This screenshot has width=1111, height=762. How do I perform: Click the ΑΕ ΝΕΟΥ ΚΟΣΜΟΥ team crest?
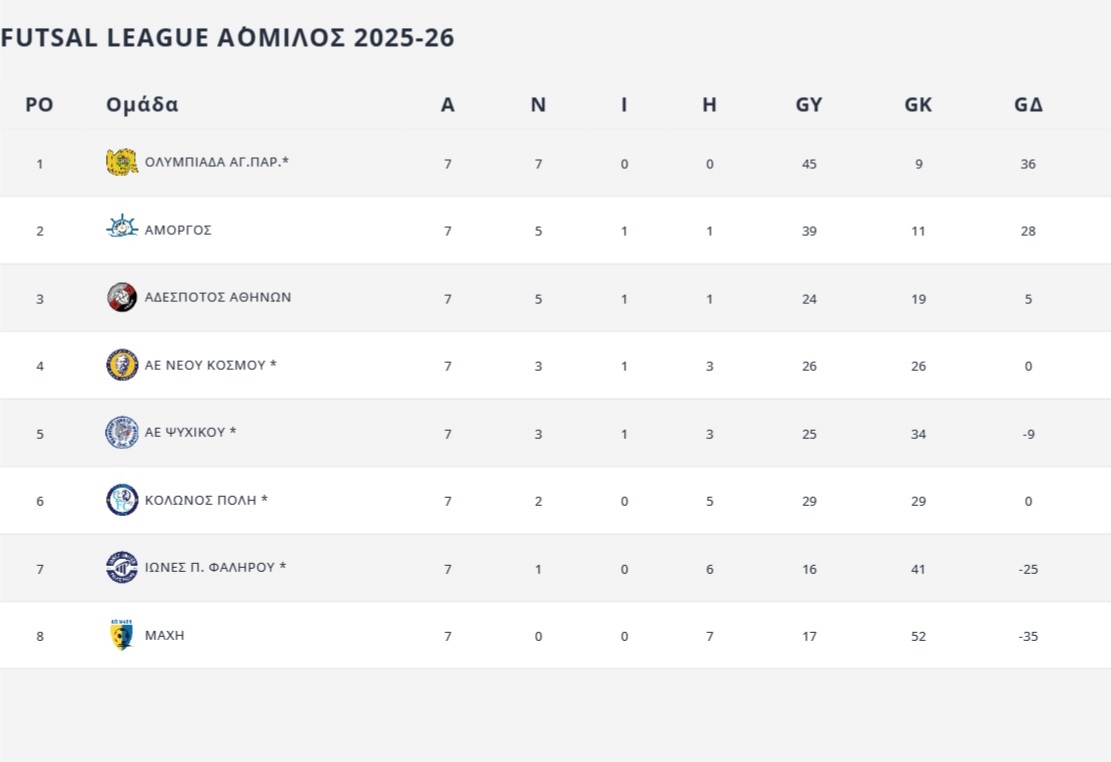point(122,365)
